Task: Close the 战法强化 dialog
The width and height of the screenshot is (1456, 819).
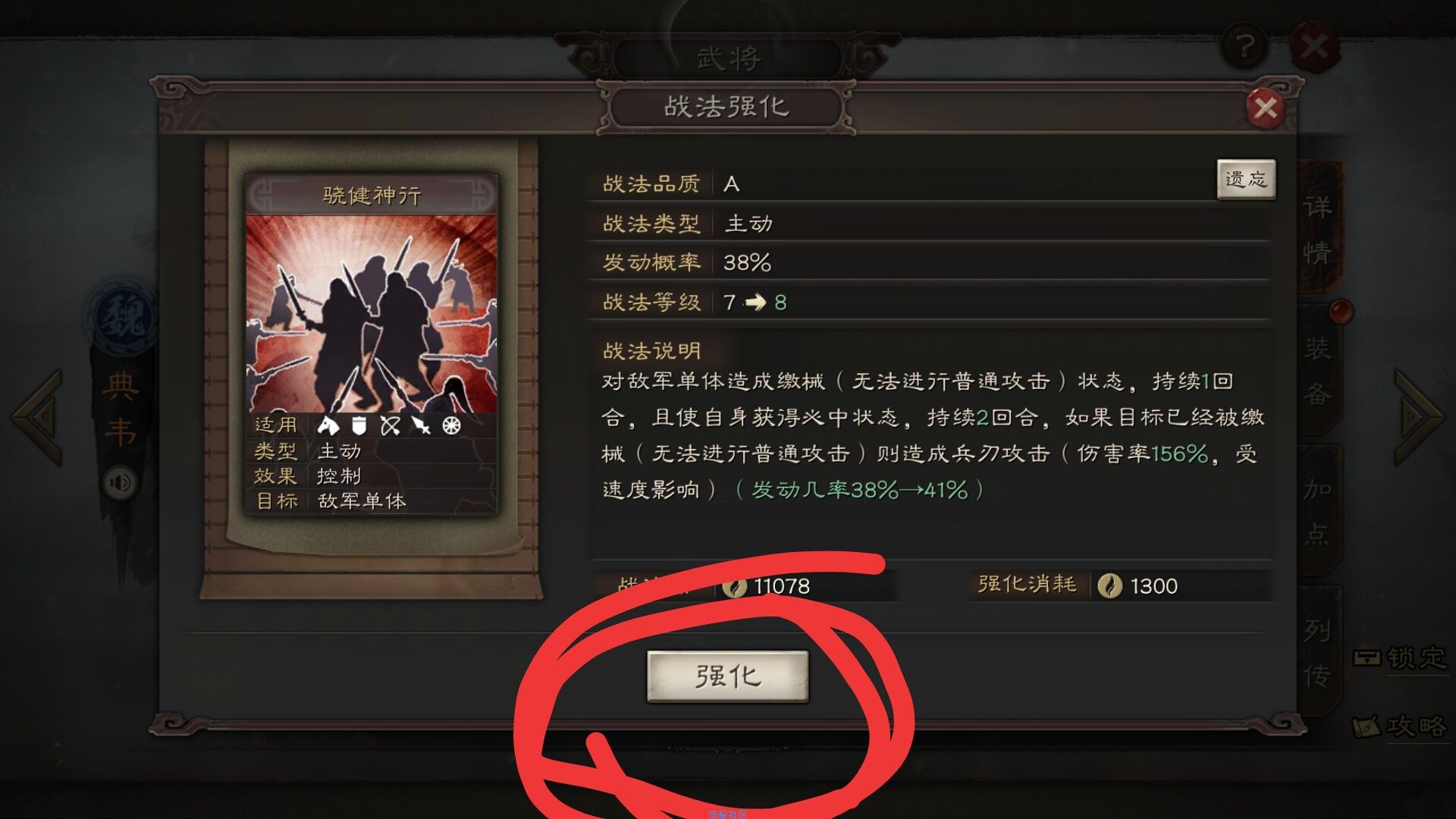Action: point(1265,108)
